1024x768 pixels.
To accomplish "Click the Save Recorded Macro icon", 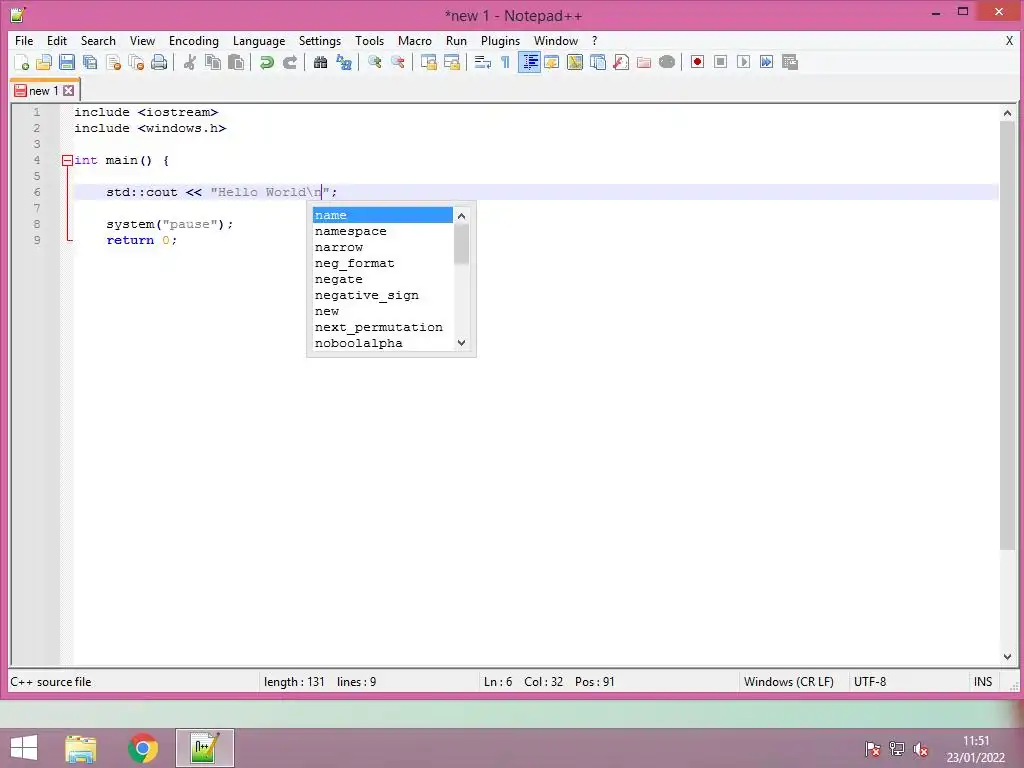I will [790, 62].
